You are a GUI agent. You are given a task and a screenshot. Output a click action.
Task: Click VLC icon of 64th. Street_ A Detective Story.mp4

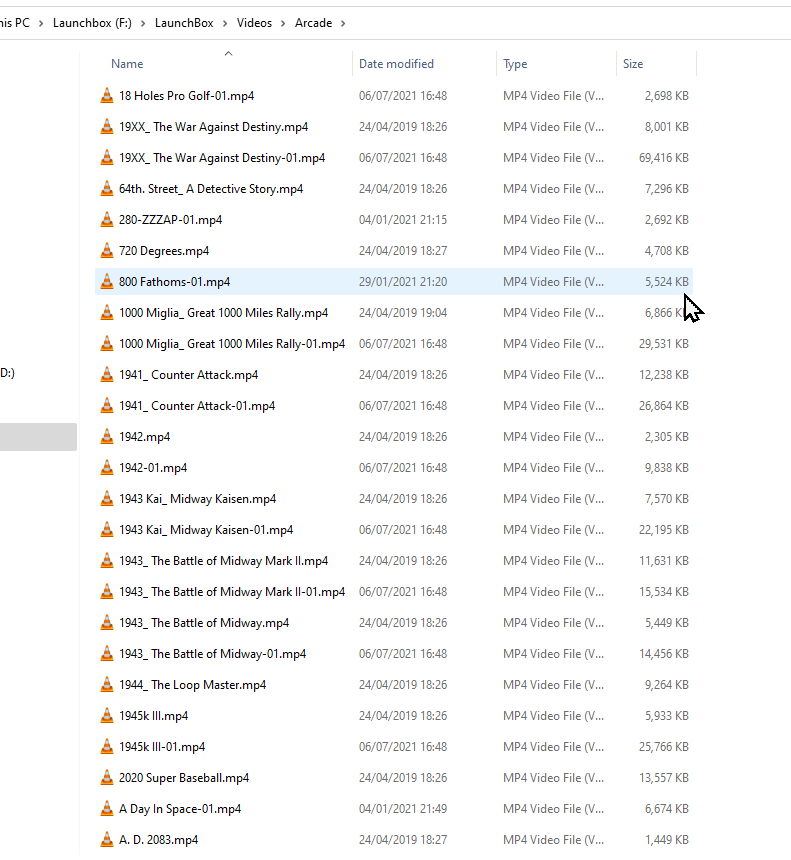tap(107, 189)
